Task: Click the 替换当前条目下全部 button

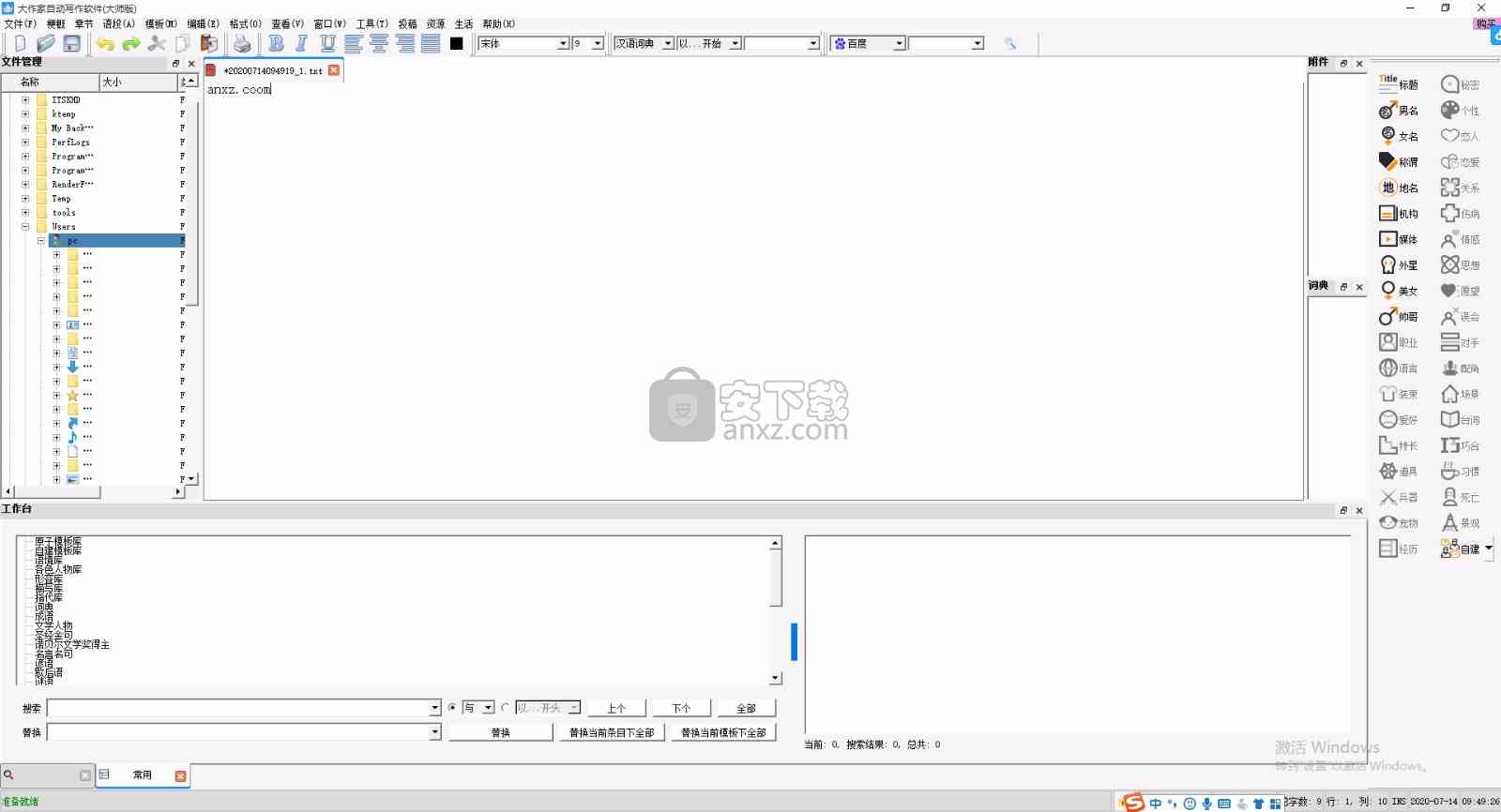Action: click(x=612, y=732)
